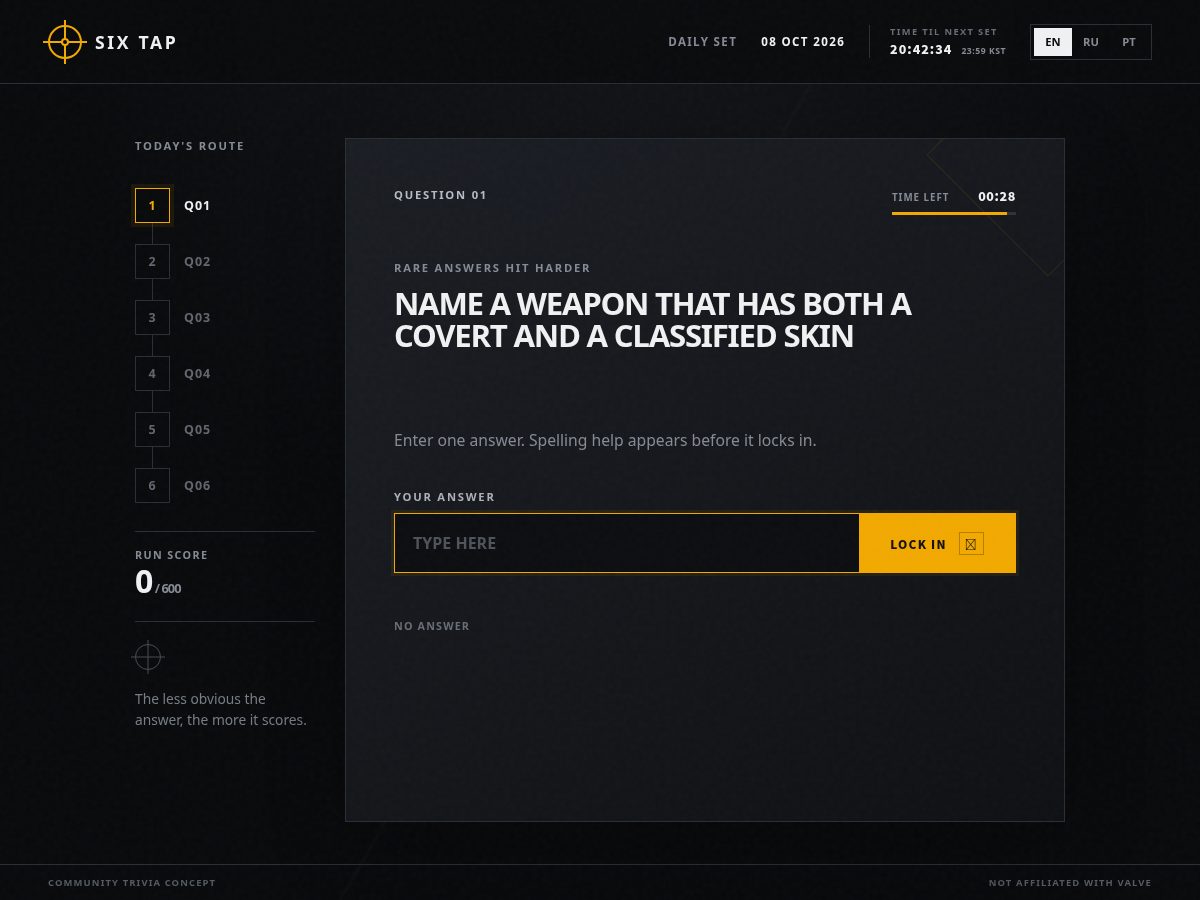Click the spelling help instruction text
1200x900 pixels.
[605, 440]
